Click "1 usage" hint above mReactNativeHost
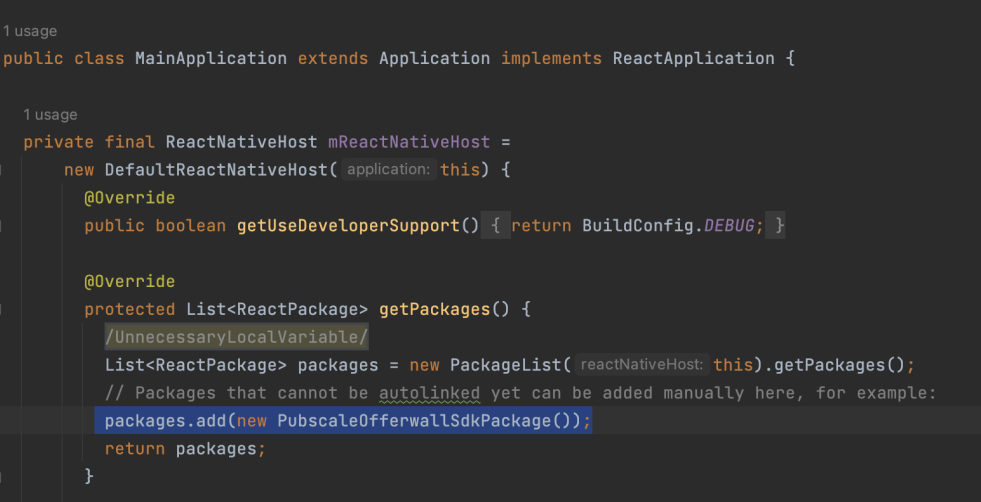This screenshot has width=981, height=502. pos(50,115)
